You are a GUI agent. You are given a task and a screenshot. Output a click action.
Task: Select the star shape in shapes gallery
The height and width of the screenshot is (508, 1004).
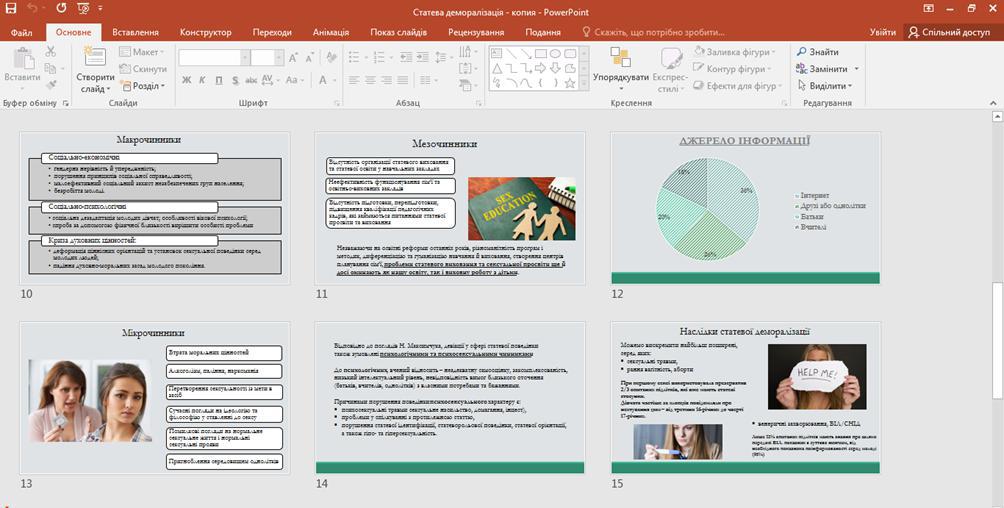click(570, 83)
